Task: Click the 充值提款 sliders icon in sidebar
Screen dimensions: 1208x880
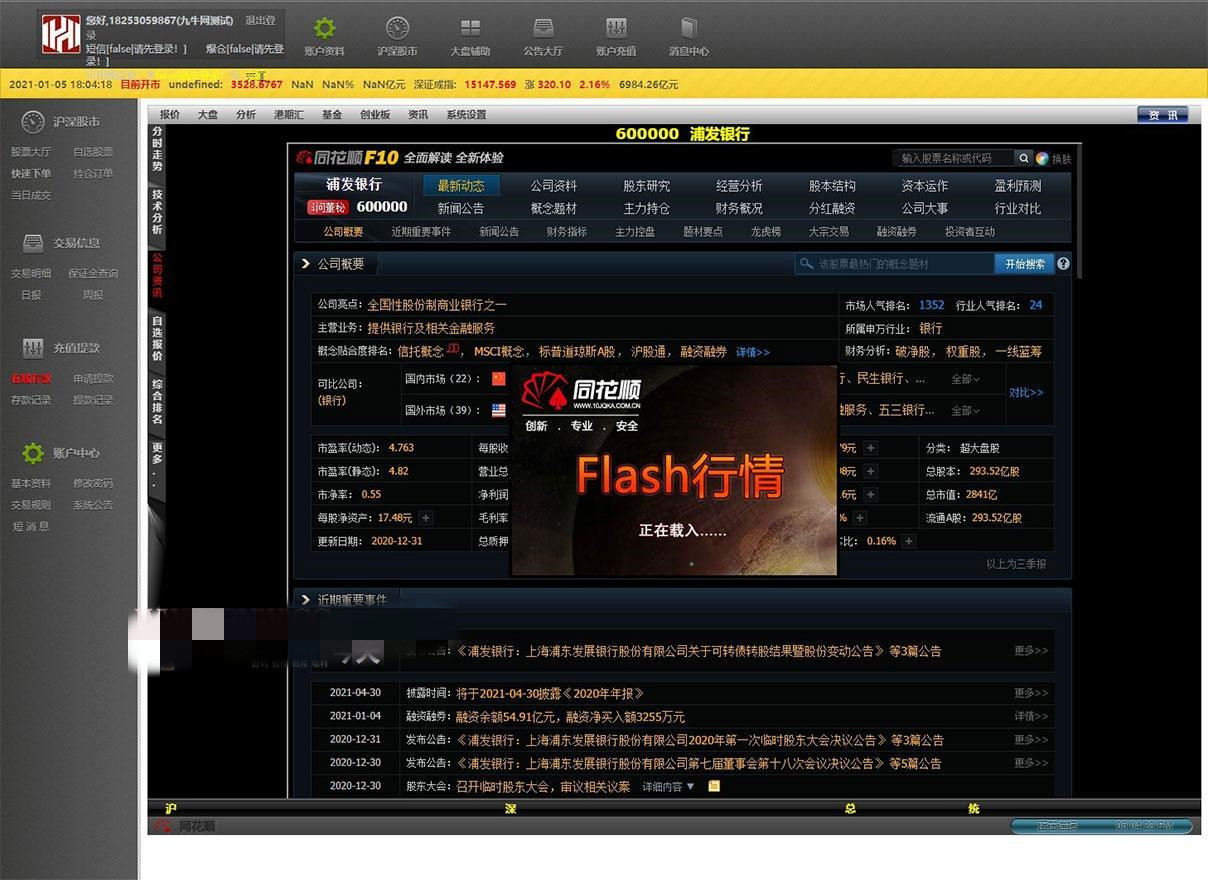Action: click(33, 347)
